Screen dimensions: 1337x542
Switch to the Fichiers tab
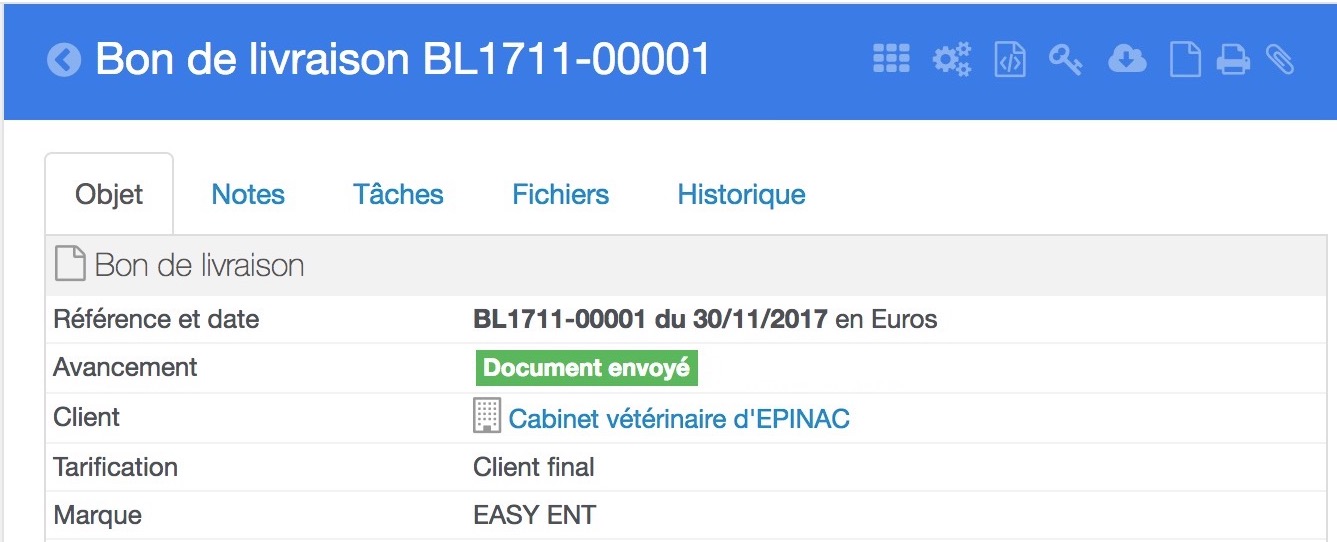coord(561,194)
